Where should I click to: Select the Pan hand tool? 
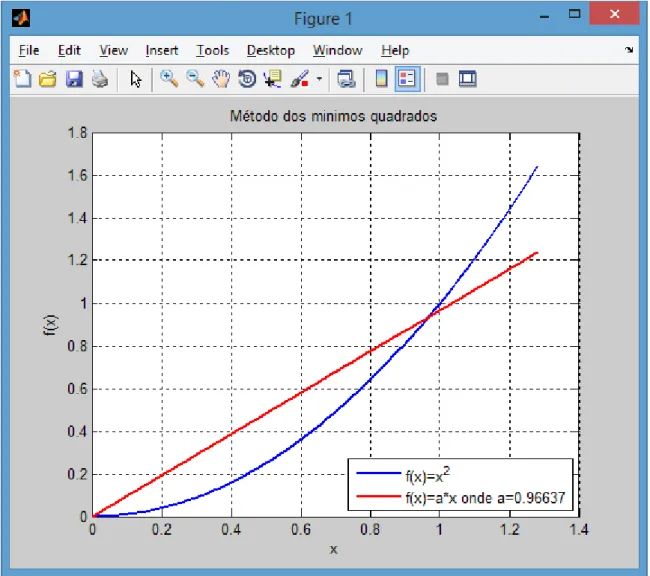pos(221,79)
